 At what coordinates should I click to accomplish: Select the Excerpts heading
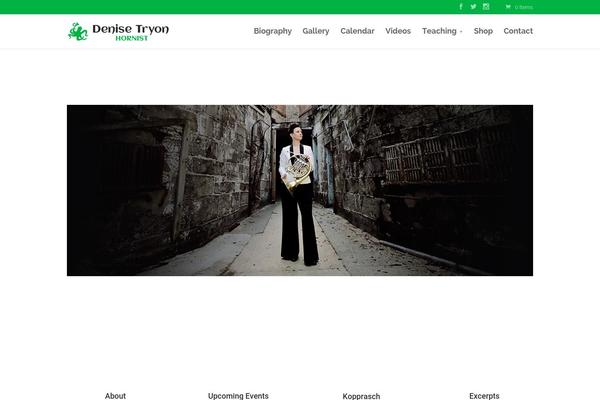[484, 396]
